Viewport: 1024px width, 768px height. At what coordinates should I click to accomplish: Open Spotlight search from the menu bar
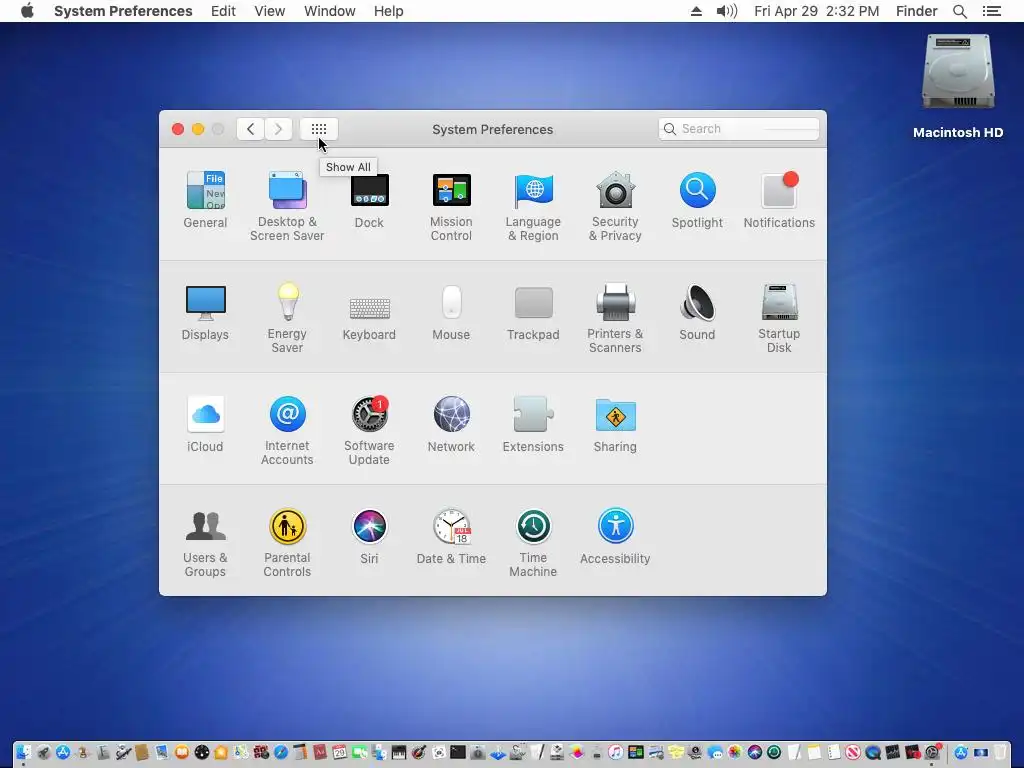pos(960,11)
